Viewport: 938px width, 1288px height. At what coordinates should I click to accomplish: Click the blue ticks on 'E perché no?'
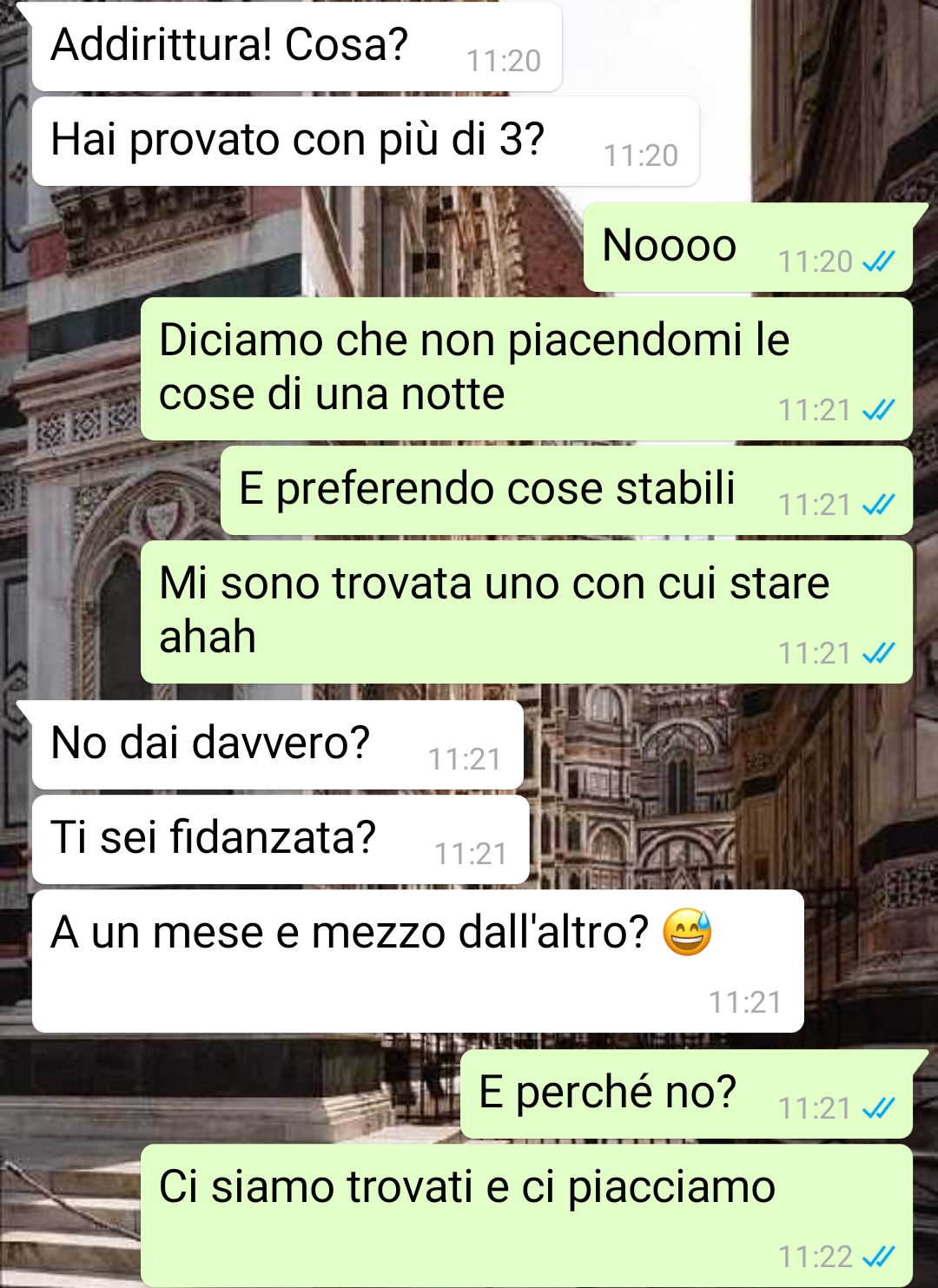pos(878,1108)
